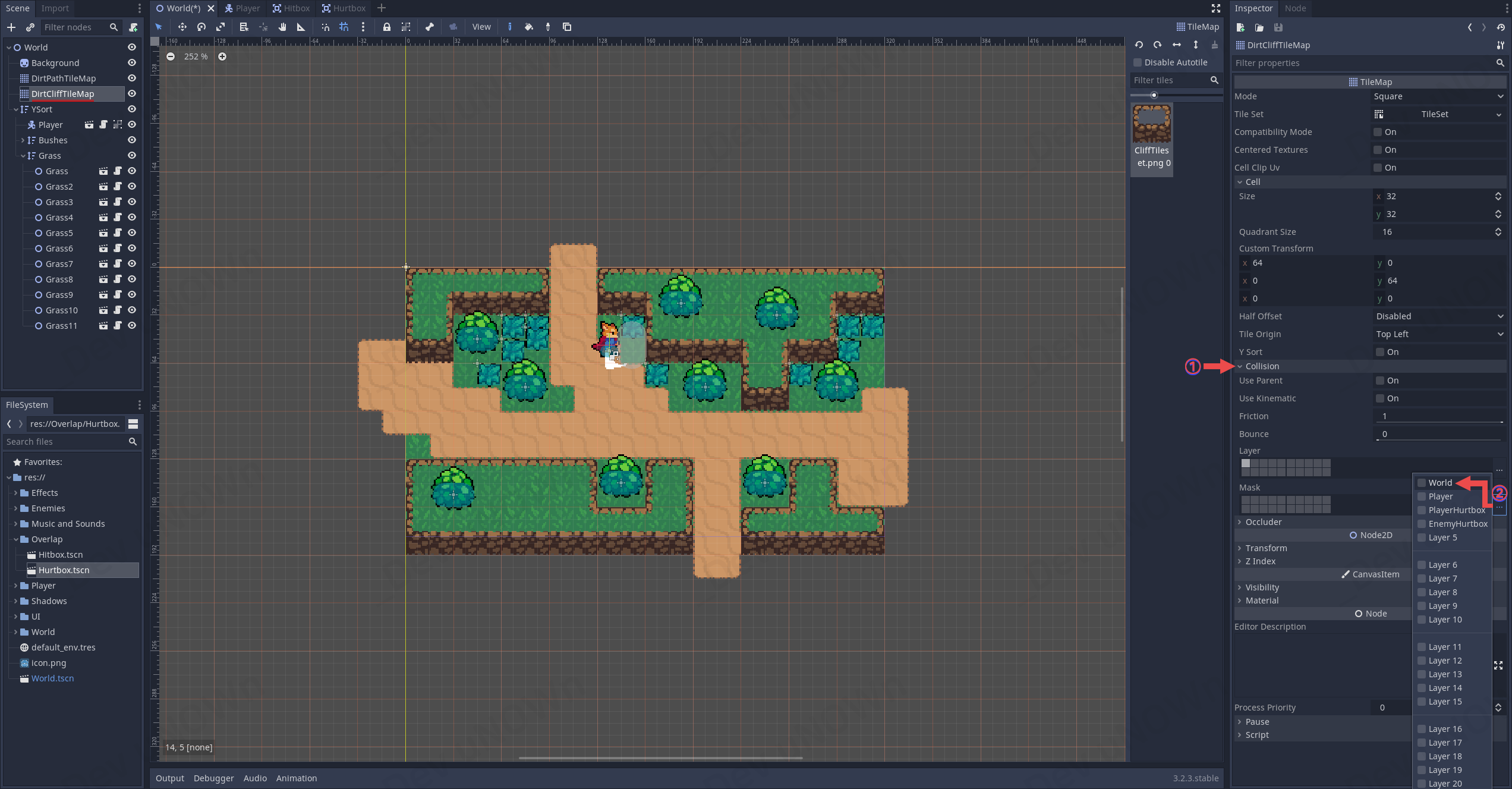This screenshot has height=789, width=1512.
Task: Check the World collision layer option
Action: tap(1422, 483)
